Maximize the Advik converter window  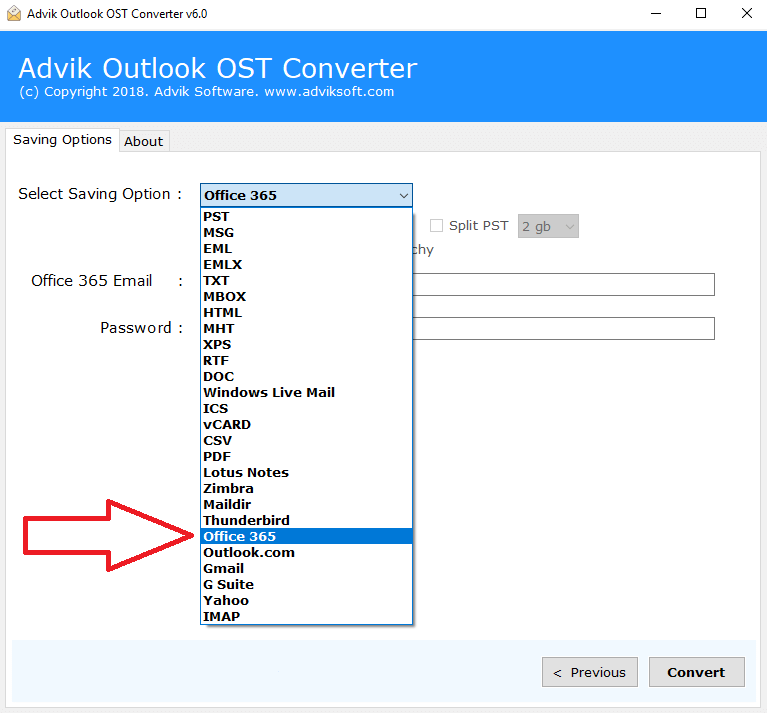coord(701,13)
